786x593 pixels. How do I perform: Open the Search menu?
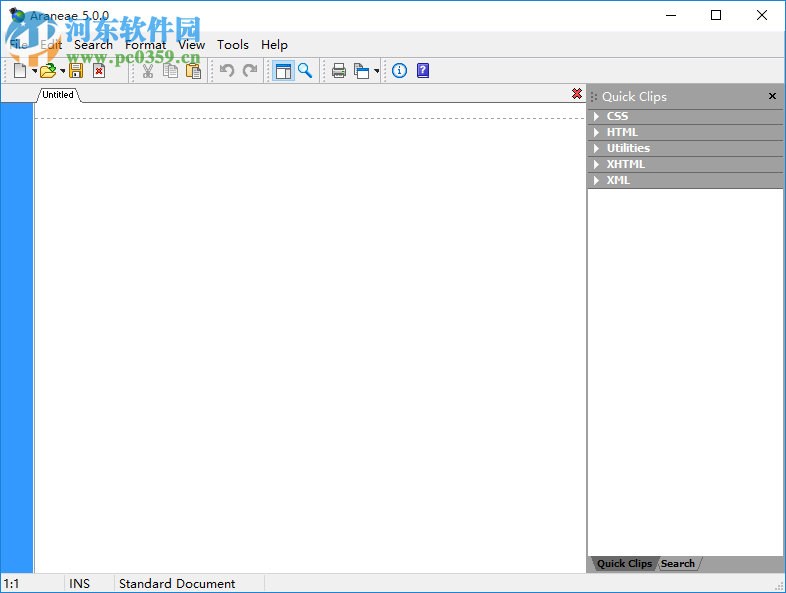[x=93, y=45]
